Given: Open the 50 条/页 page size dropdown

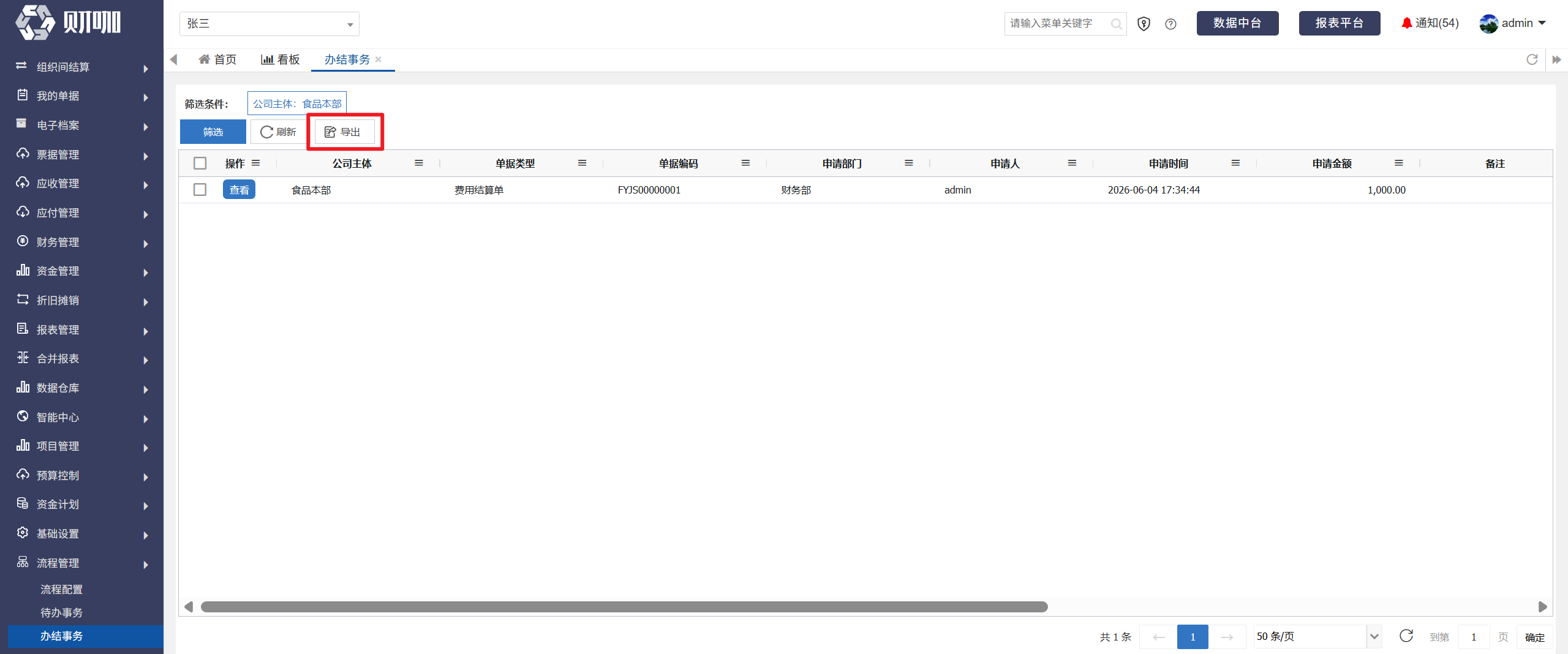Looking at the screenshot, I should click(x=1317, y=636).
